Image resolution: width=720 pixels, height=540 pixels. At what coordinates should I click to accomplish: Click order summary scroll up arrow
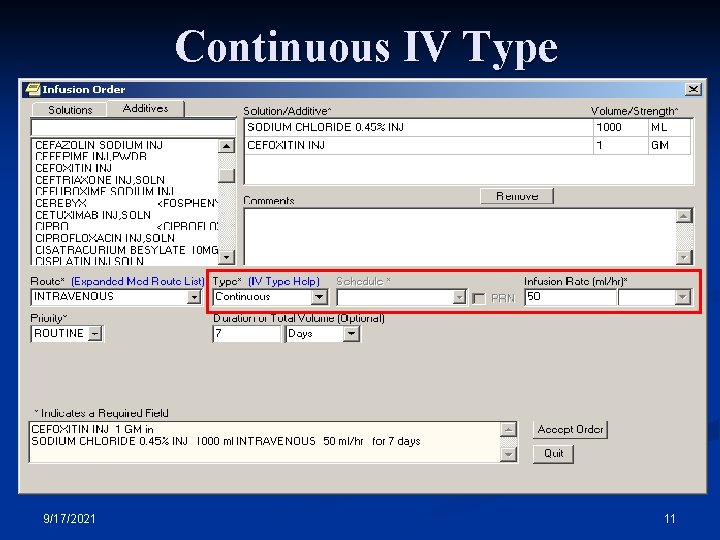tap(508, 429)
